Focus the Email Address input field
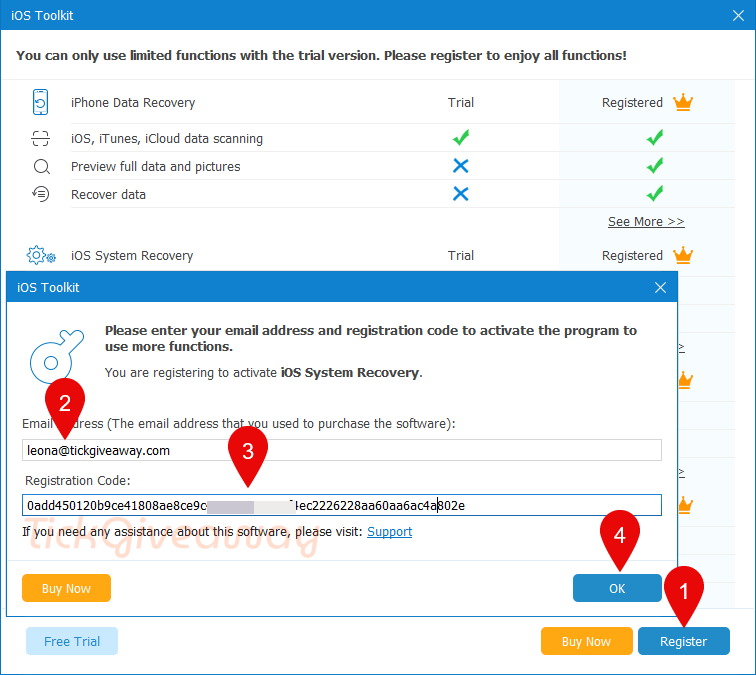This screenshot has height=675, width=756. tap(342, 450)
